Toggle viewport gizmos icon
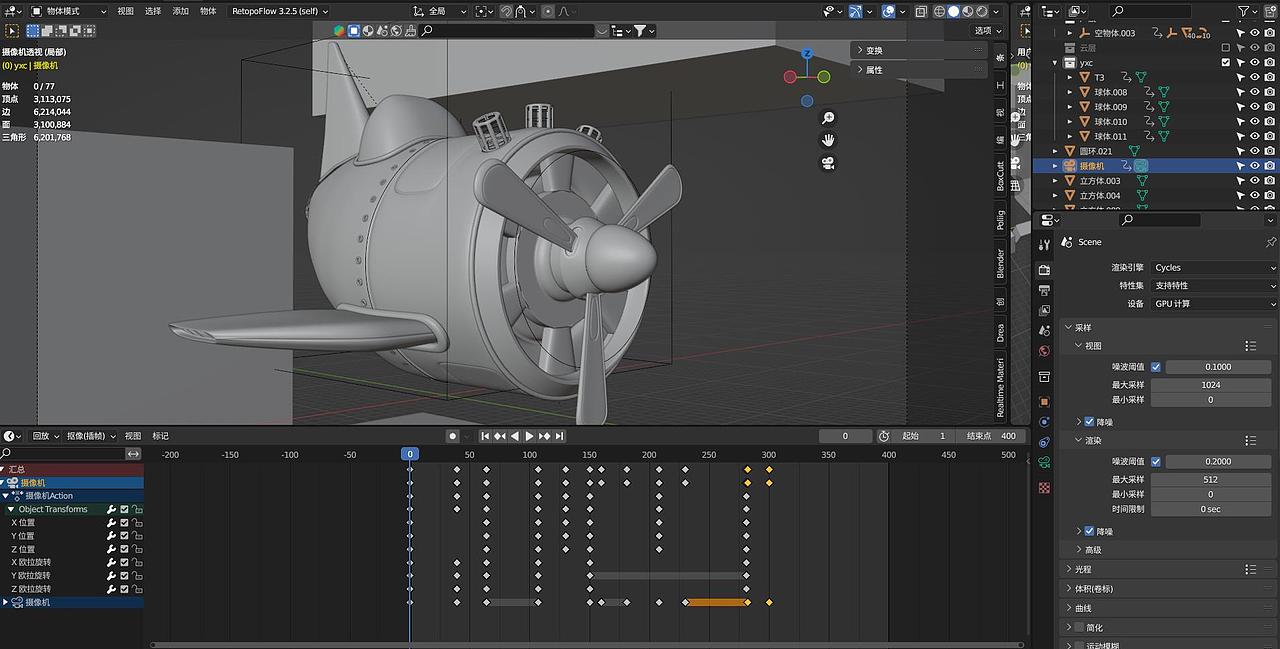The width and height of the screenshot is (1280, 649). coord(855,11)
